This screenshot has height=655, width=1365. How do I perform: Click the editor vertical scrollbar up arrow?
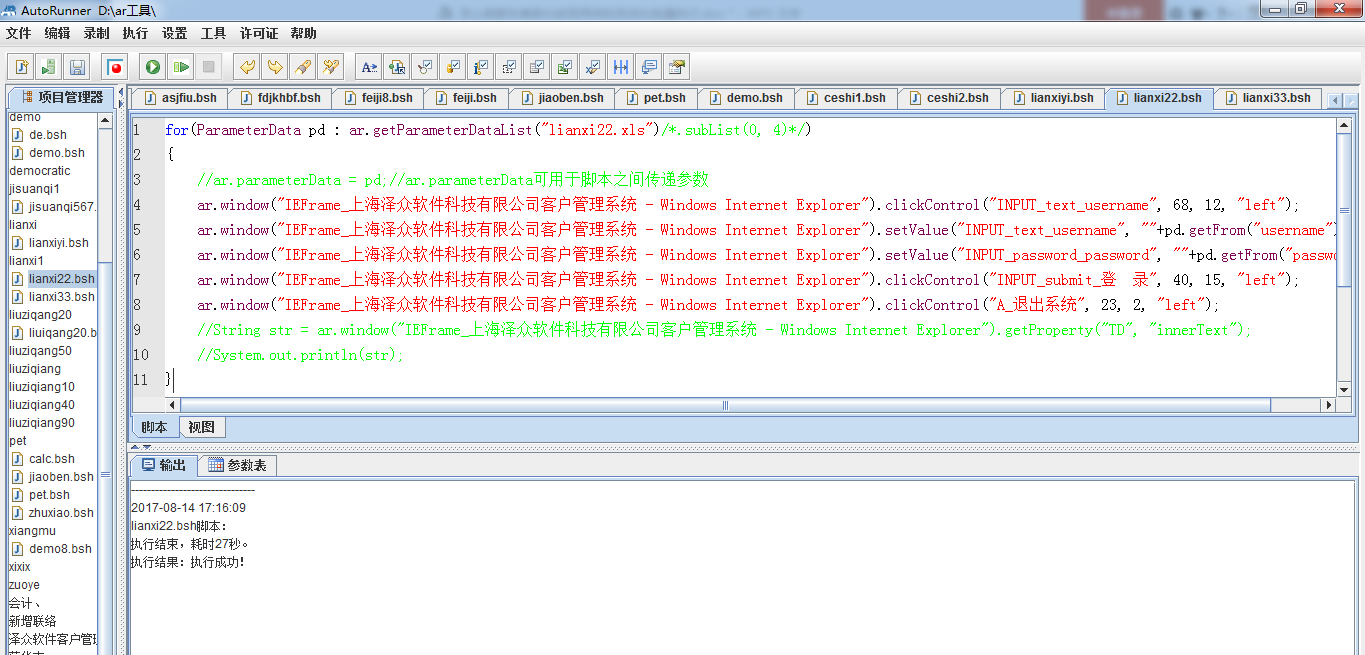pos(1346,125)
